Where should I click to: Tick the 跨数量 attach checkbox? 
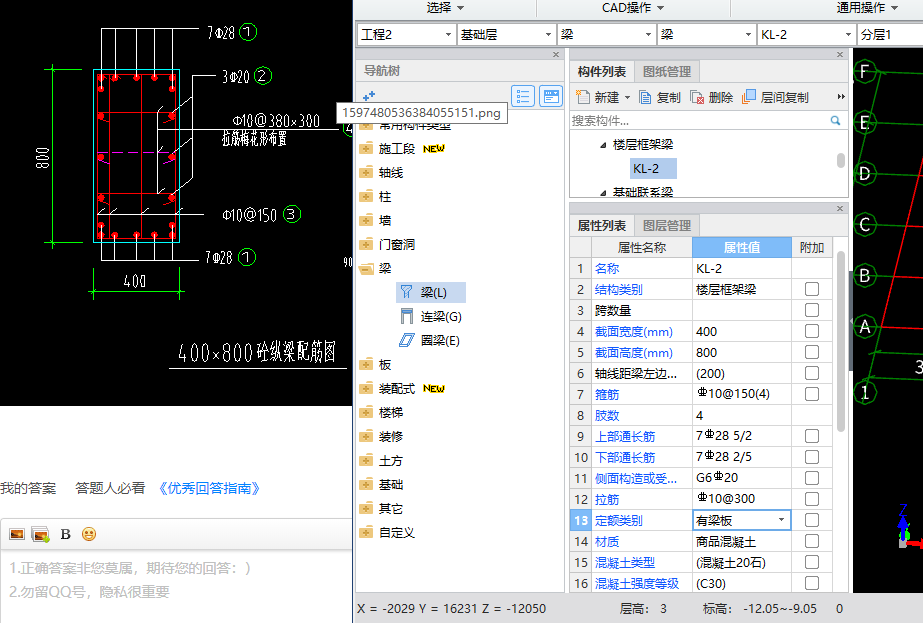(x=812, y=310)
